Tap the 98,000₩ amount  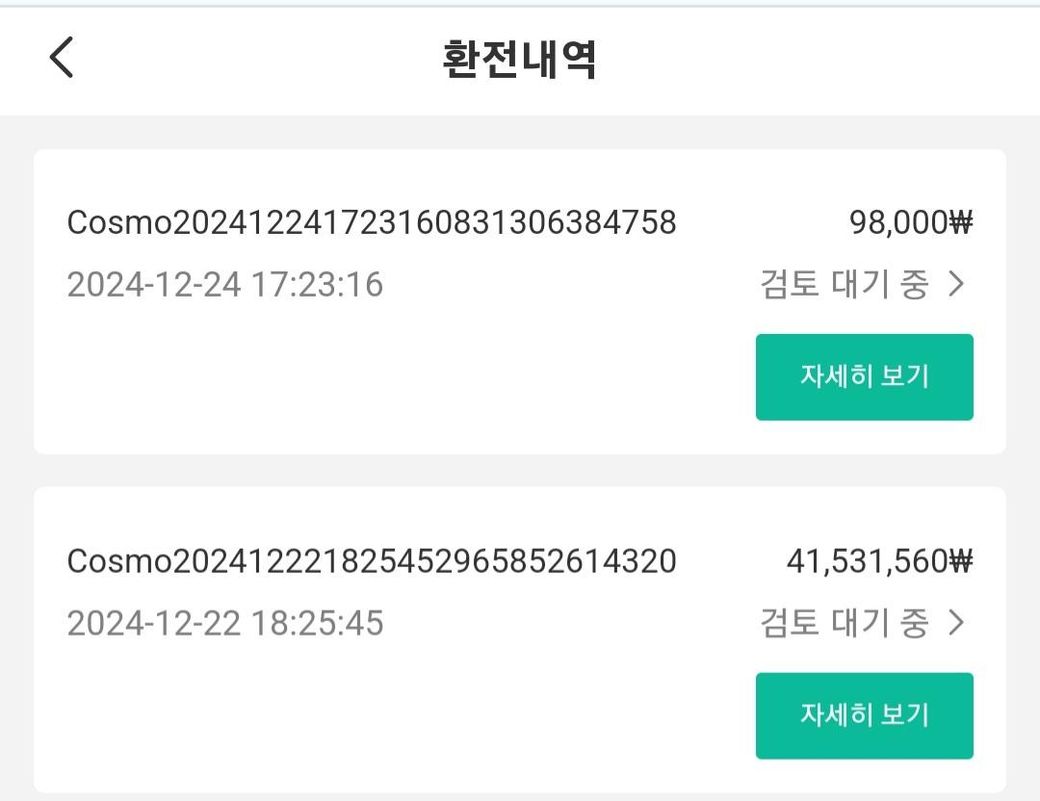coord(911,222)
